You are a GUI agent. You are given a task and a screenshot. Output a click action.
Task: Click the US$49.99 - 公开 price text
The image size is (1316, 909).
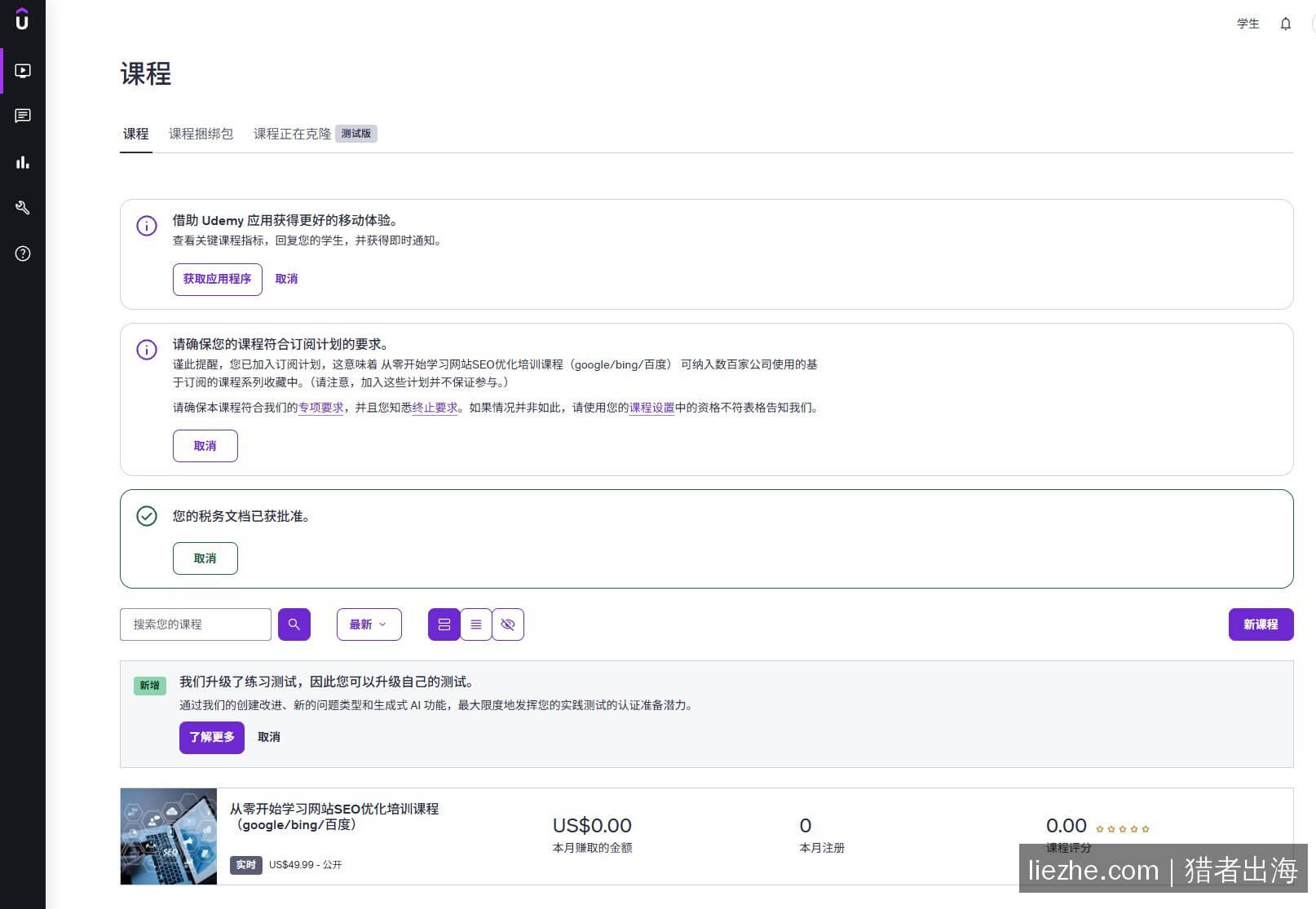(306, 865)
